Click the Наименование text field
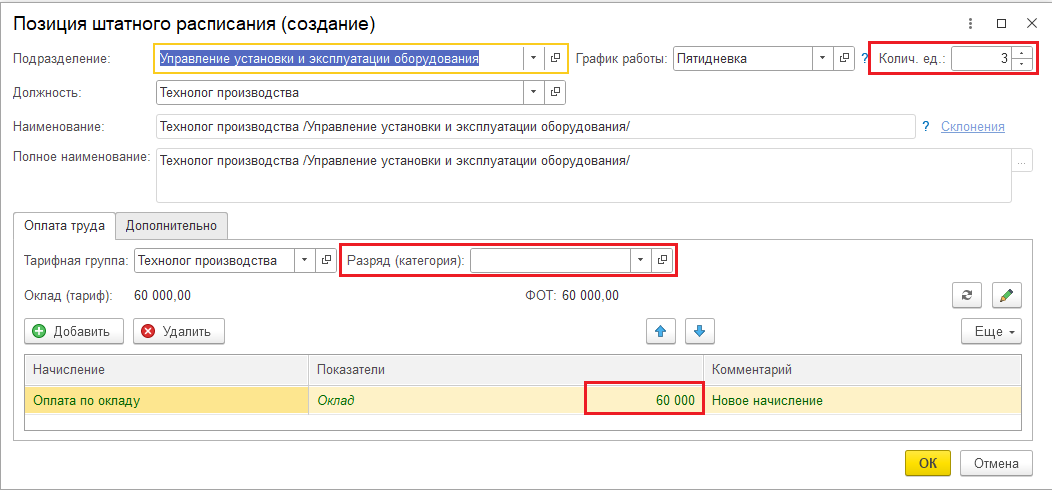The image size is (1052, 490). tap(535, 127)
